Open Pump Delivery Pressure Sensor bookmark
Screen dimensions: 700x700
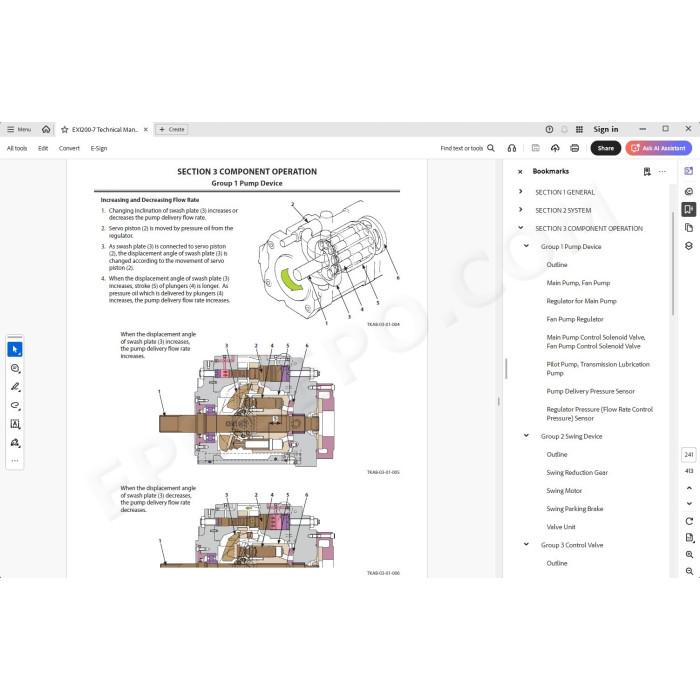point(590,392)
